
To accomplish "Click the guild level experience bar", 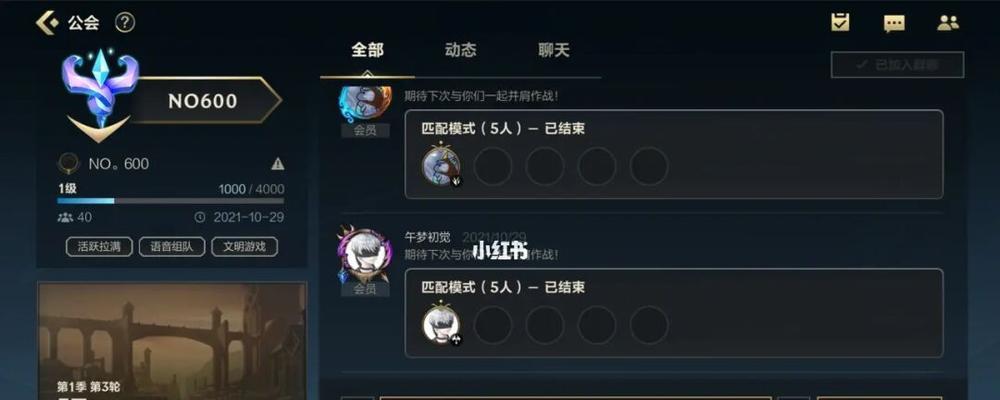I will pos(170,201).
